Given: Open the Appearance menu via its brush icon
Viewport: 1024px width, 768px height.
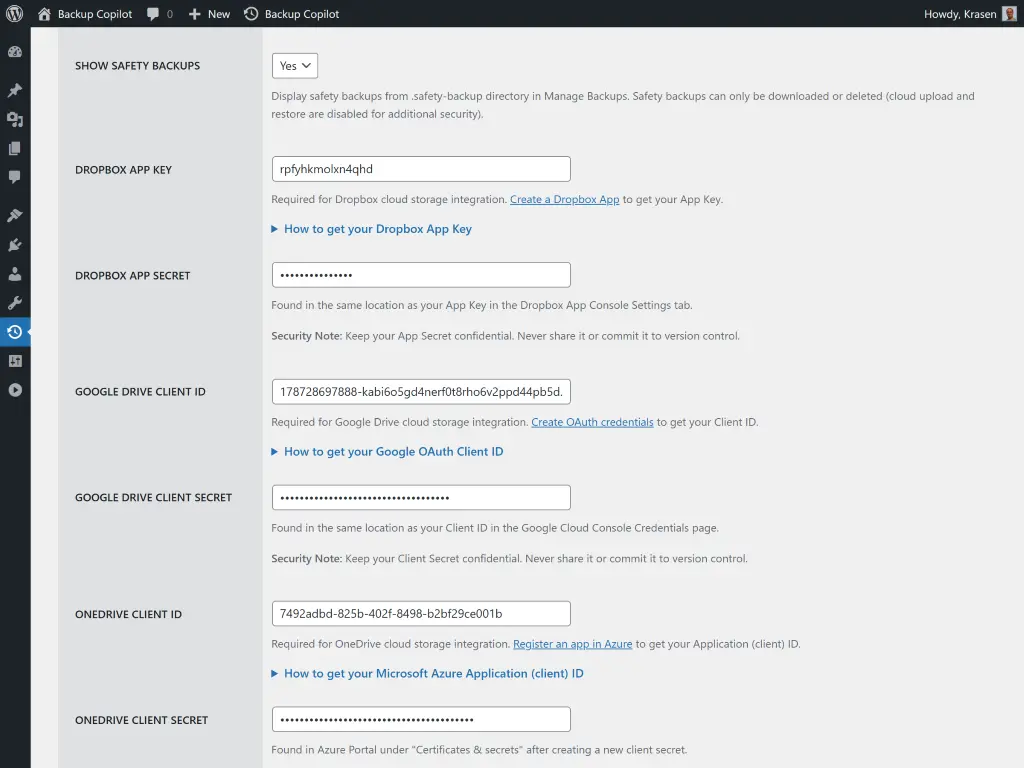Looking at the screenshot, I should tap(16, 214).
